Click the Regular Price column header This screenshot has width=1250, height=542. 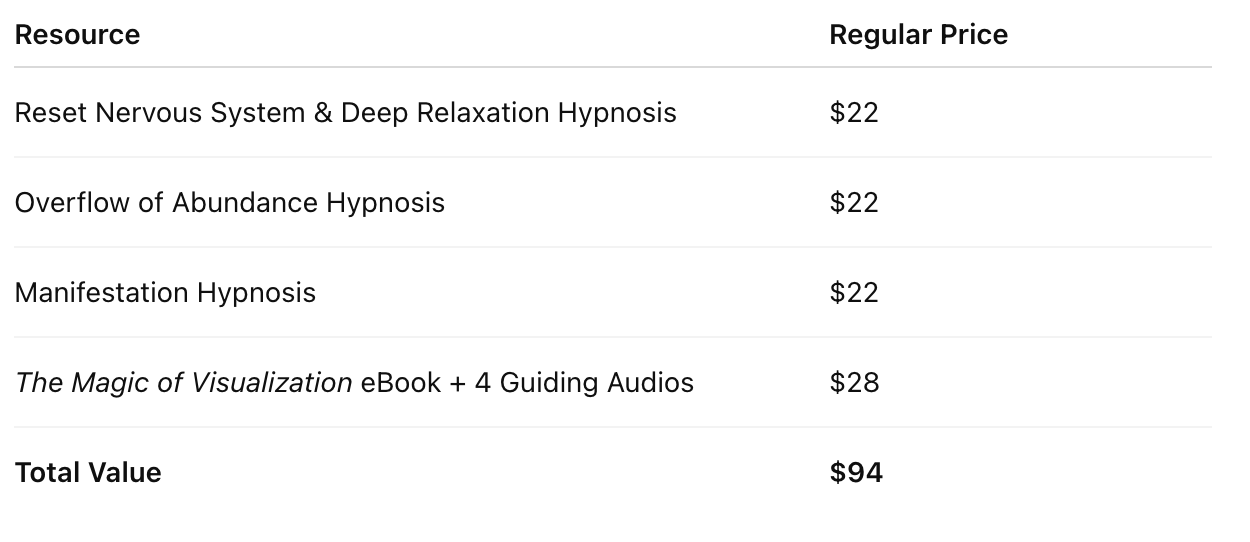coord(918,35)
